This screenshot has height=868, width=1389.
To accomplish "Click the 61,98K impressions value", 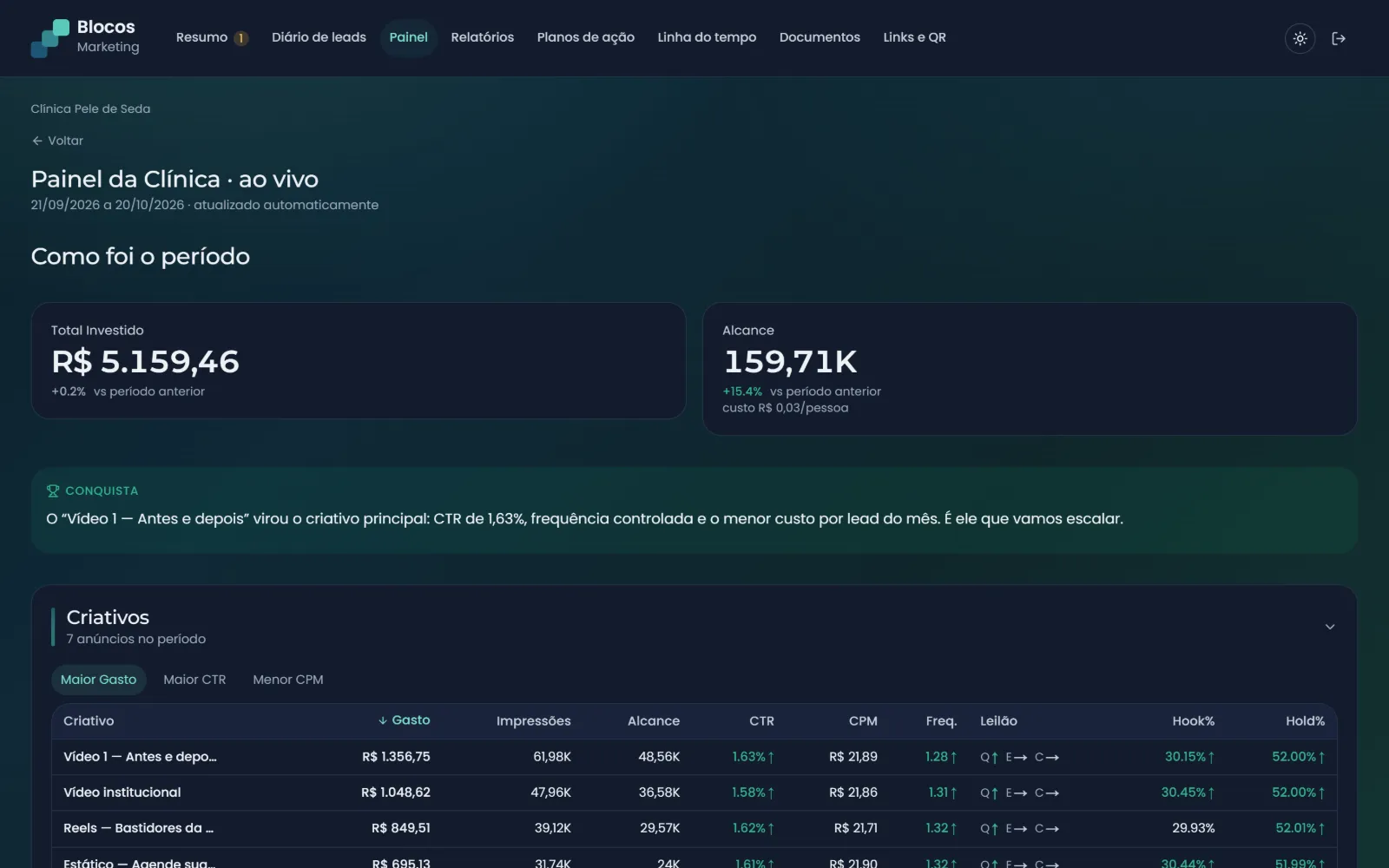I will click(x=552, y=757).
